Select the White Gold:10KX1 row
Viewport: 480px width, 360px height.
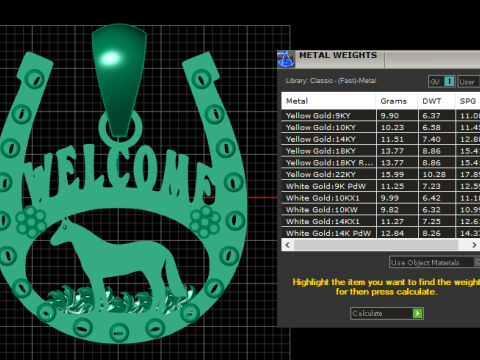[x=381, y=198]
